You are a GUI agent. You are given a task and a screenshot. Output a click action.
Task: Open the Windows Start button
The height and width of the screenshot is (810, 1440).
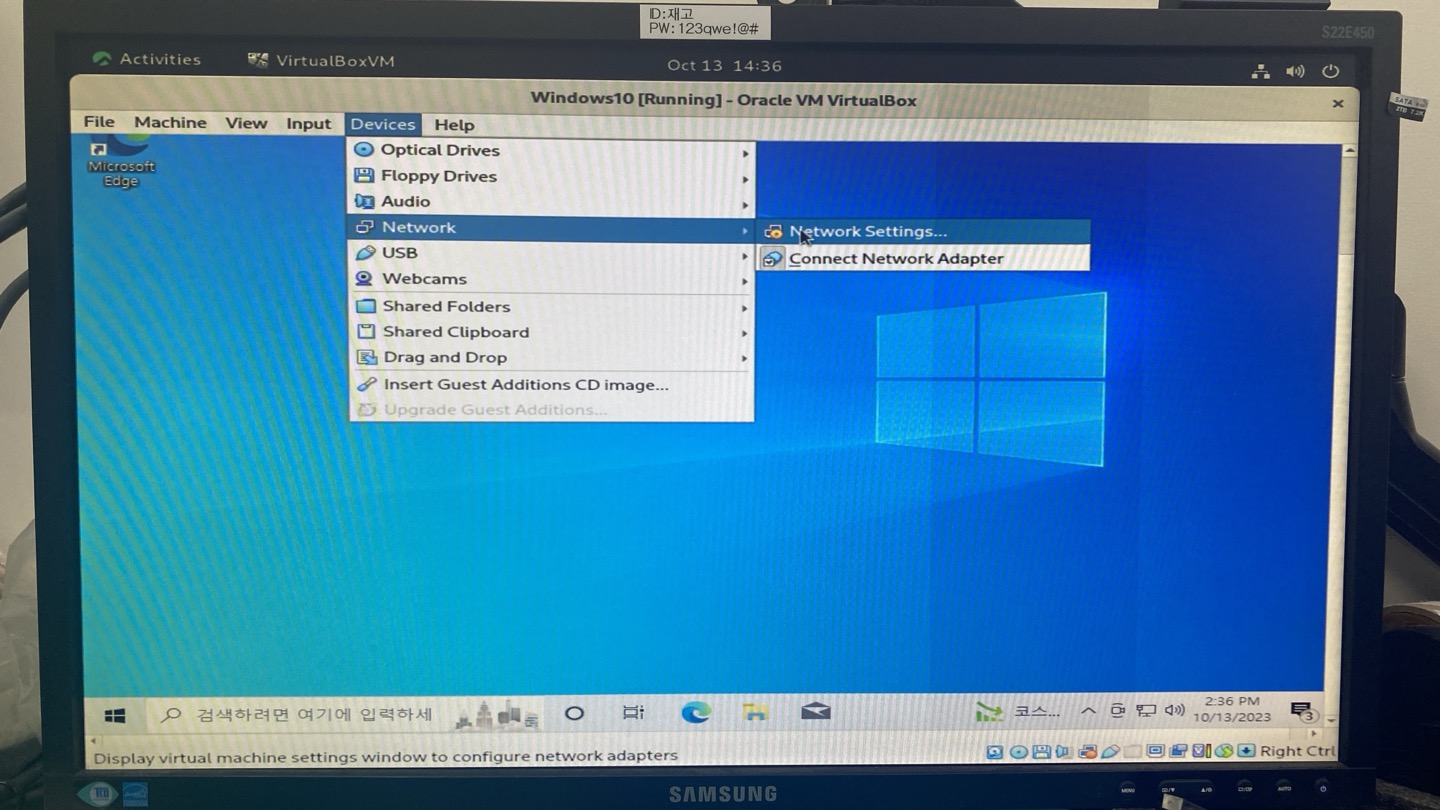(x=115, y=715)
